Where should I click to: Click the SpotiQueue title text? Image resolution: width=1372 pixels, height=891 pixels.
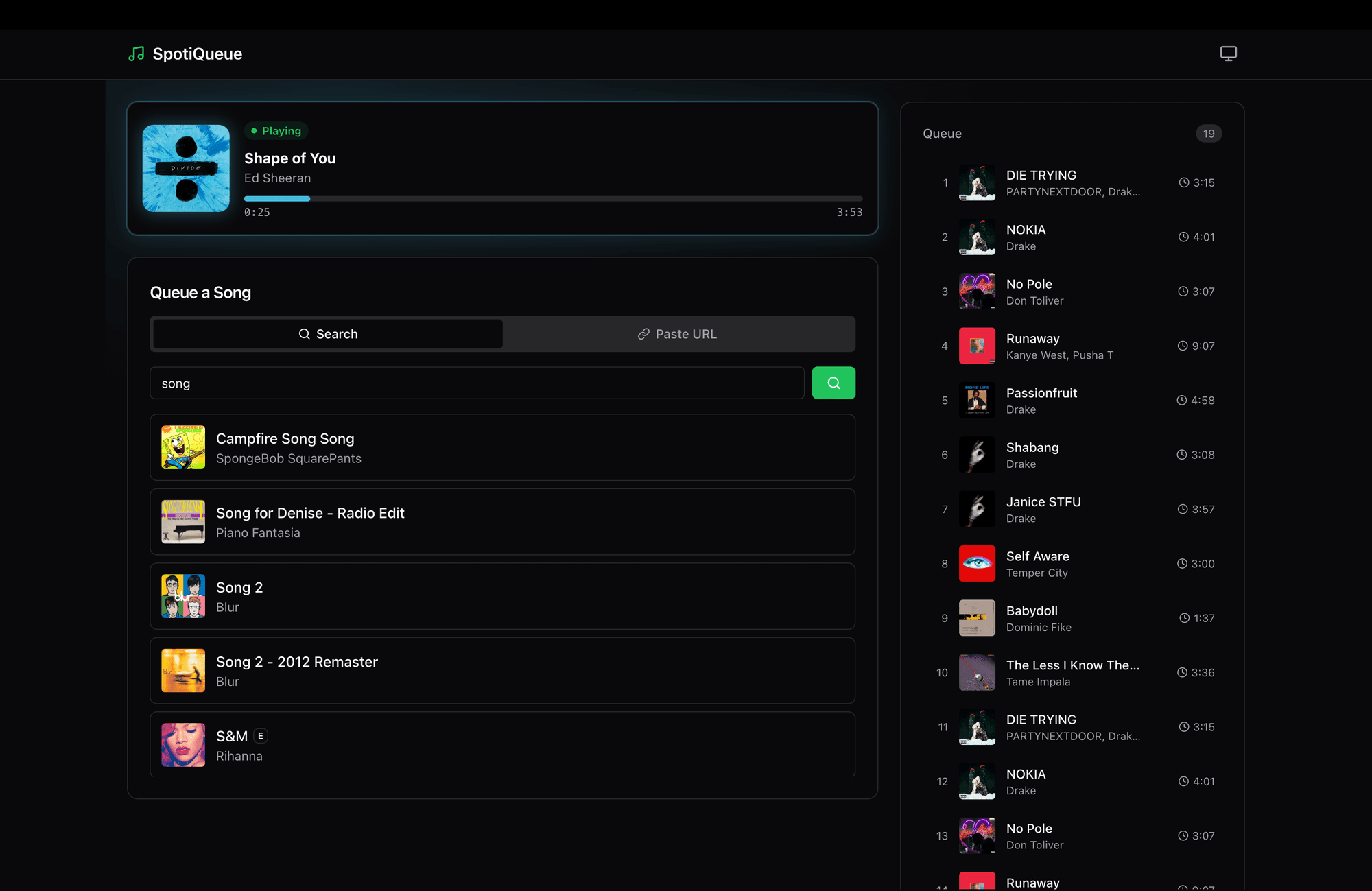coord(198,54)
